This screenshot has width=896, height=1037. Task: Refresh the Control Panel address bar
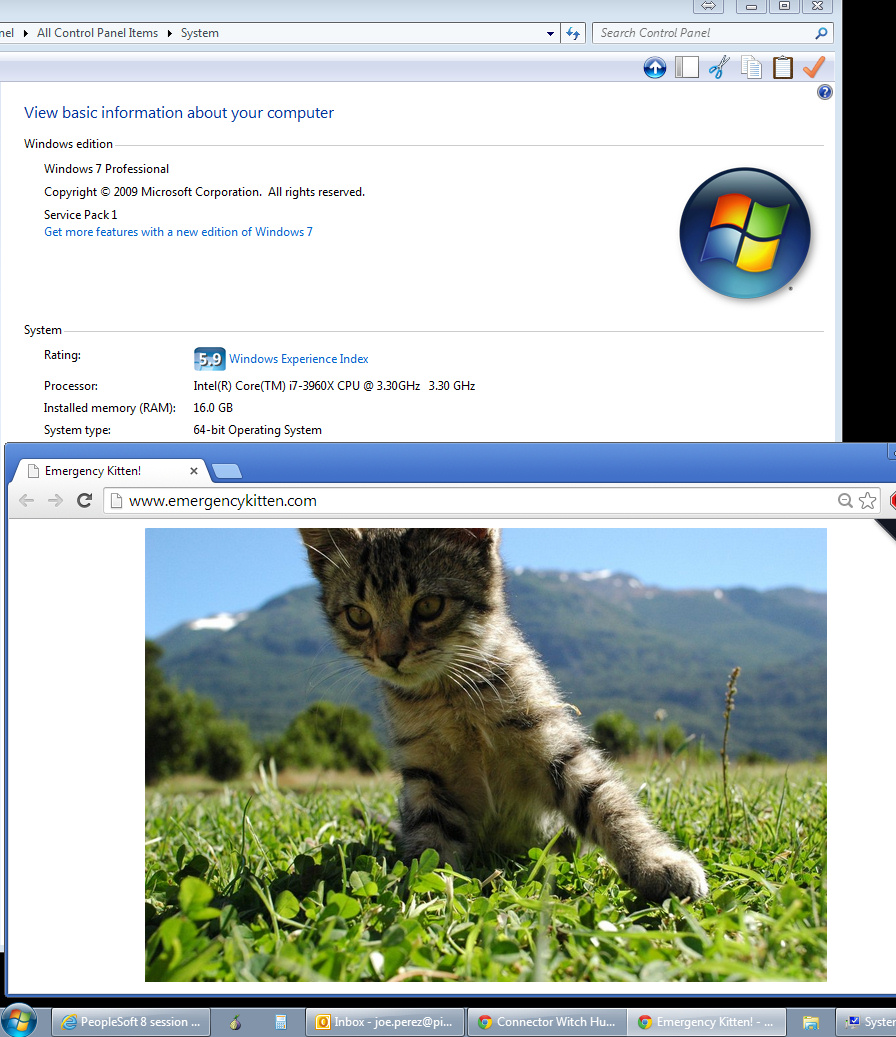(x=573, y=33)
